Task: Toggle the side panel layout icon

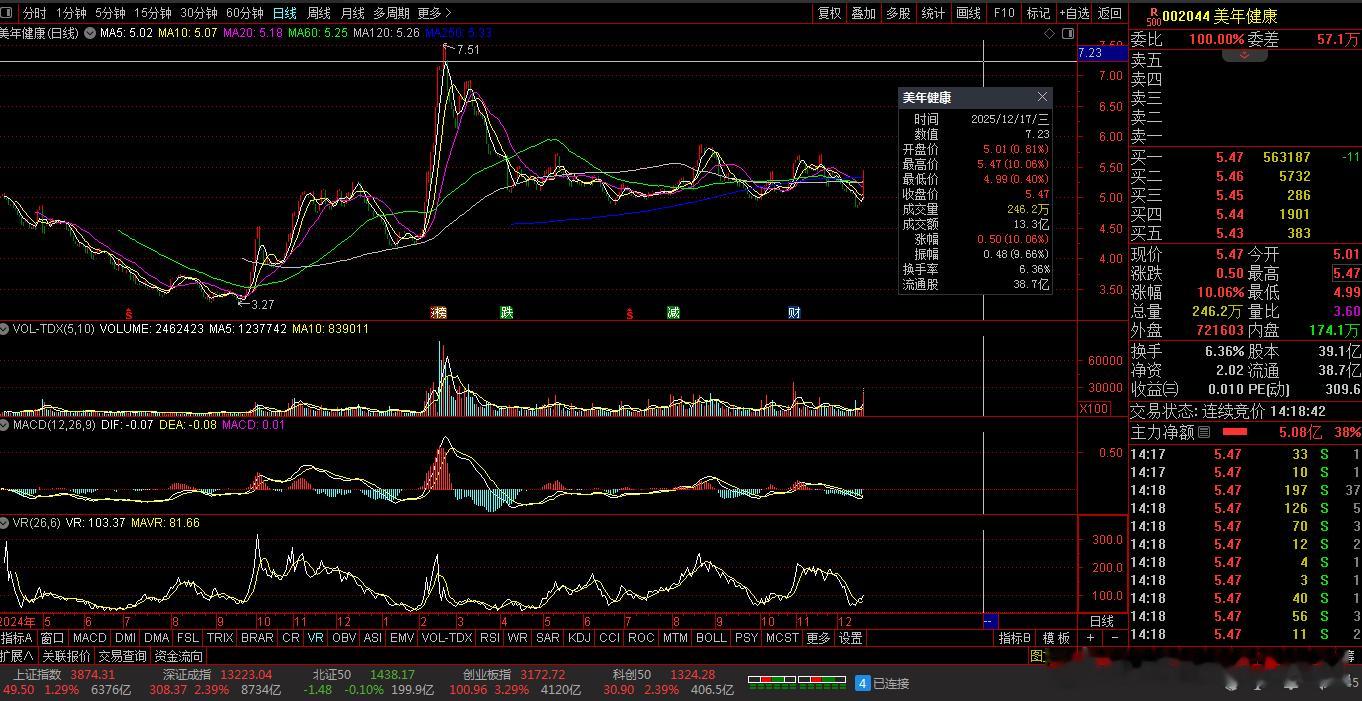Action: click(1066, 33)
